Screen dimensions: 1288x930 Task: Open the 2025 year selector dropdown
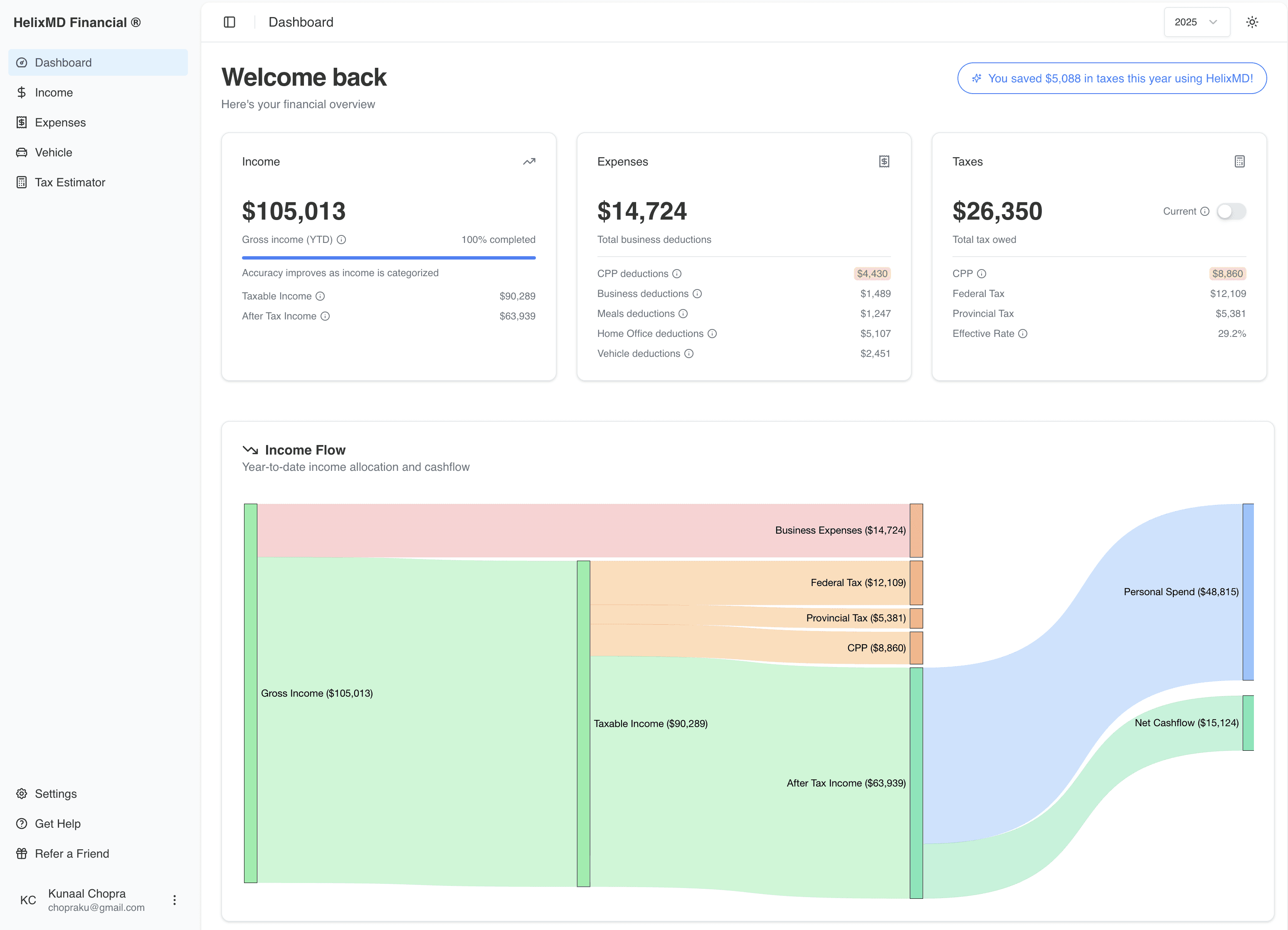tap(1196, 22)
